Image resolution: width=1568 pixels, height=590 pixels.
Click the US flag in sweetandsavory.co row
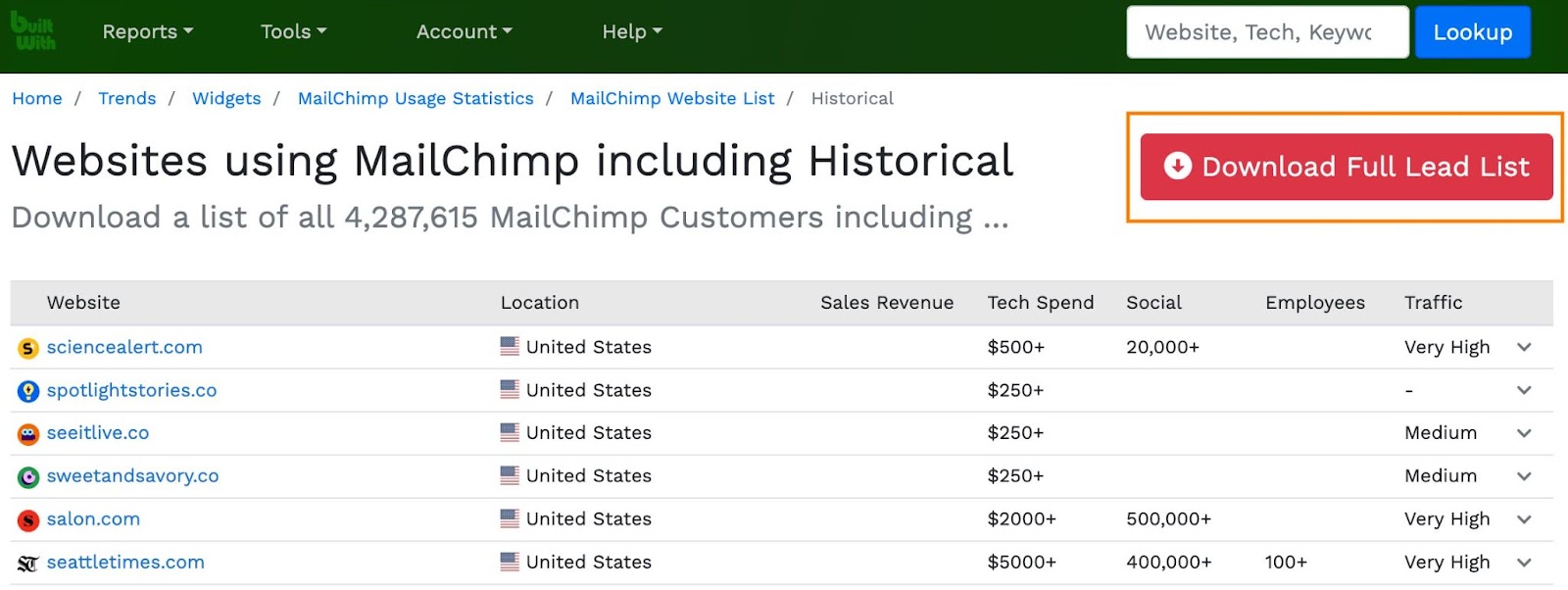[510, 475]
